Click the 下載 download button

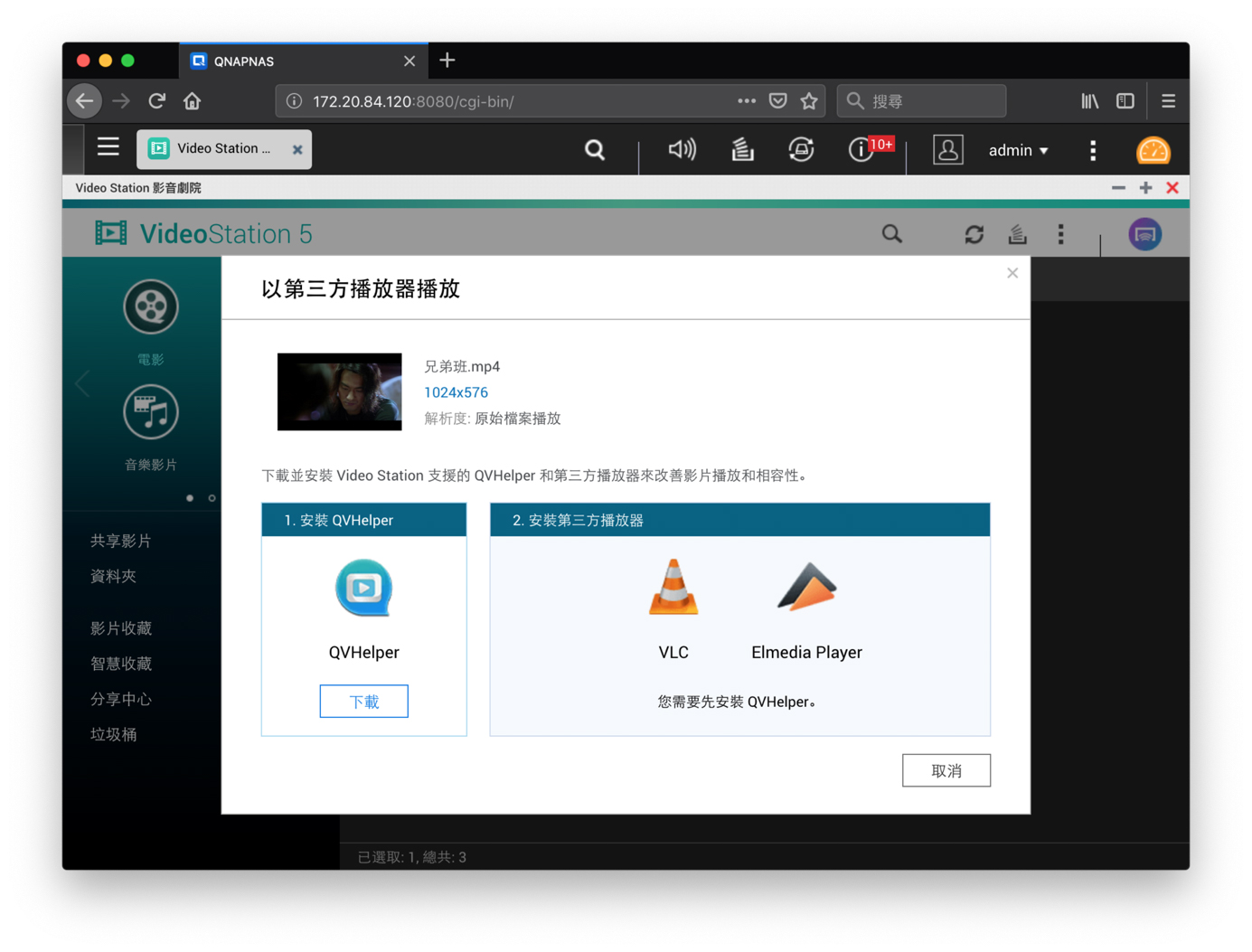(364, 702)
